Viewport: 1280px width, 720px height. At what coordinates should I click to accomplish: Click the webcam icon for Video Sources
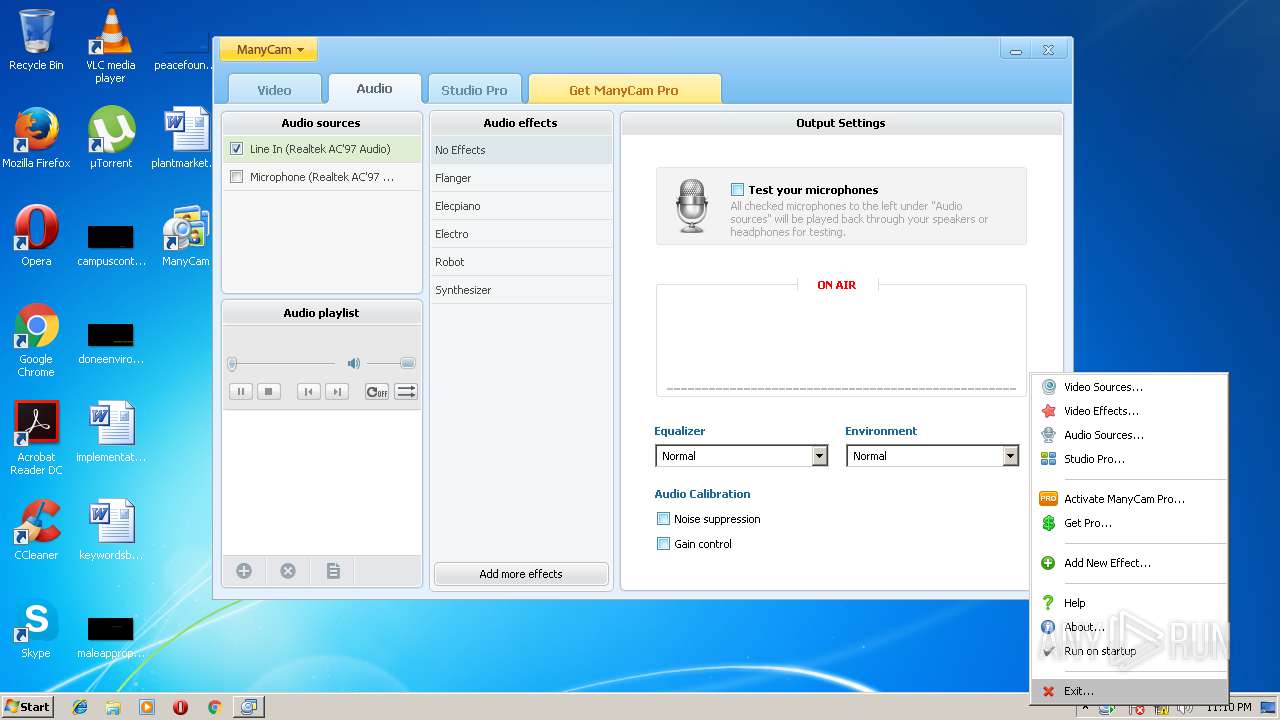[1048, 387]
